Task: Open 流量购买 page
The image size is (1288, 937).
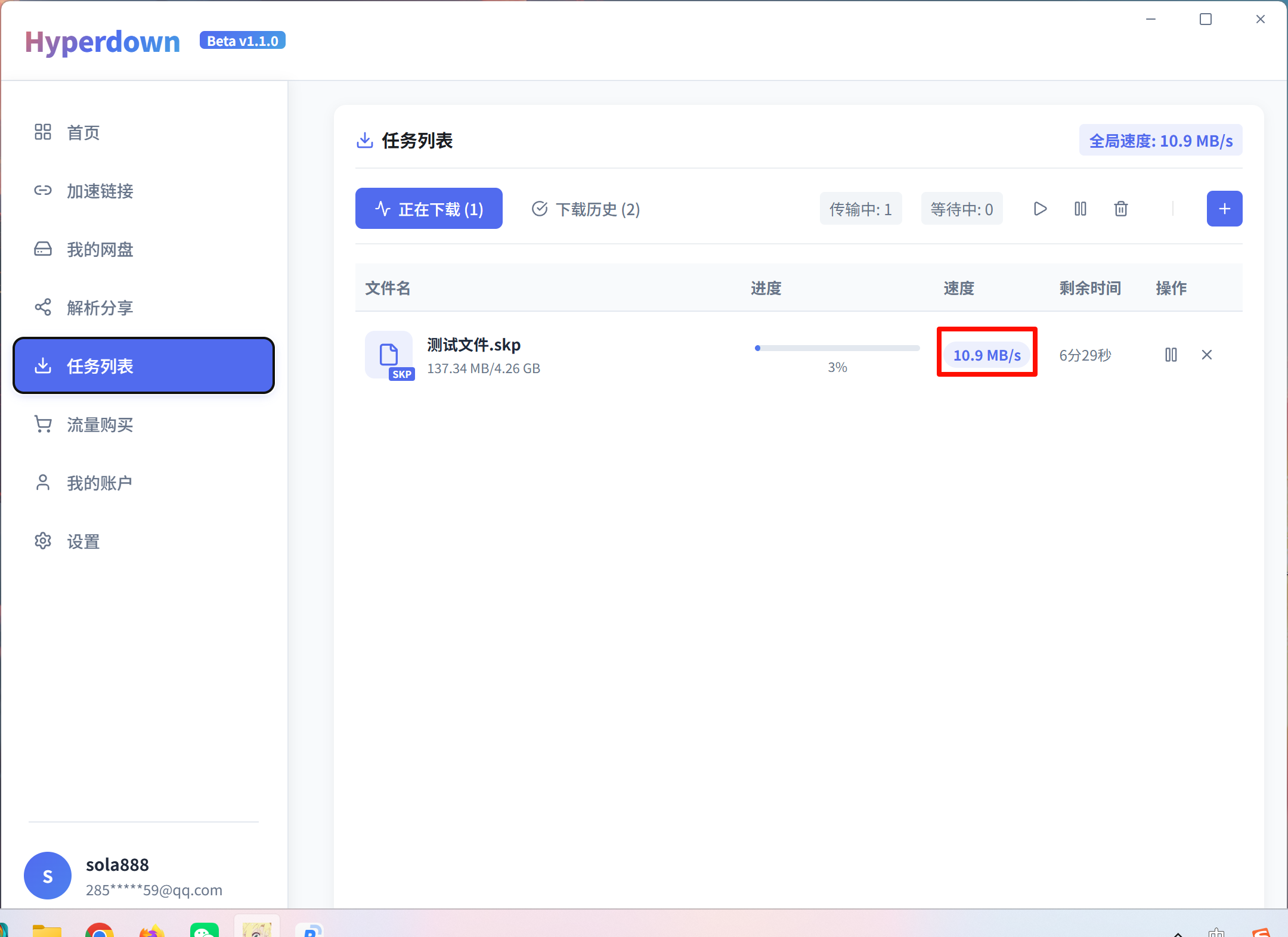Action: click(x=143, y=424)
